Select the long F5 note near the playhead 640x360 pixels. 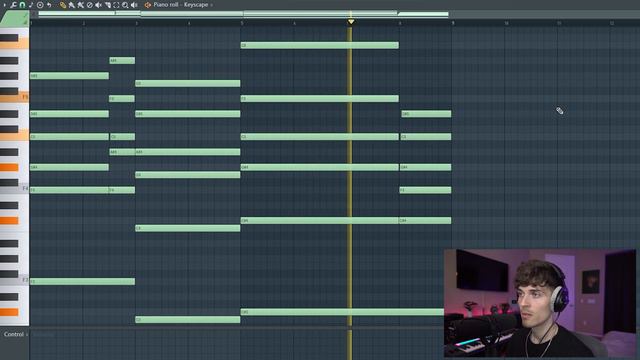tap(320, 98)
